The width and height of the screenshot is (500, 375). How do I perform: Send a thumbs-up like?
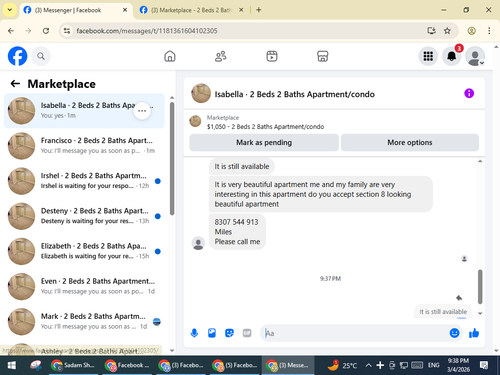(x=474, y=333)
